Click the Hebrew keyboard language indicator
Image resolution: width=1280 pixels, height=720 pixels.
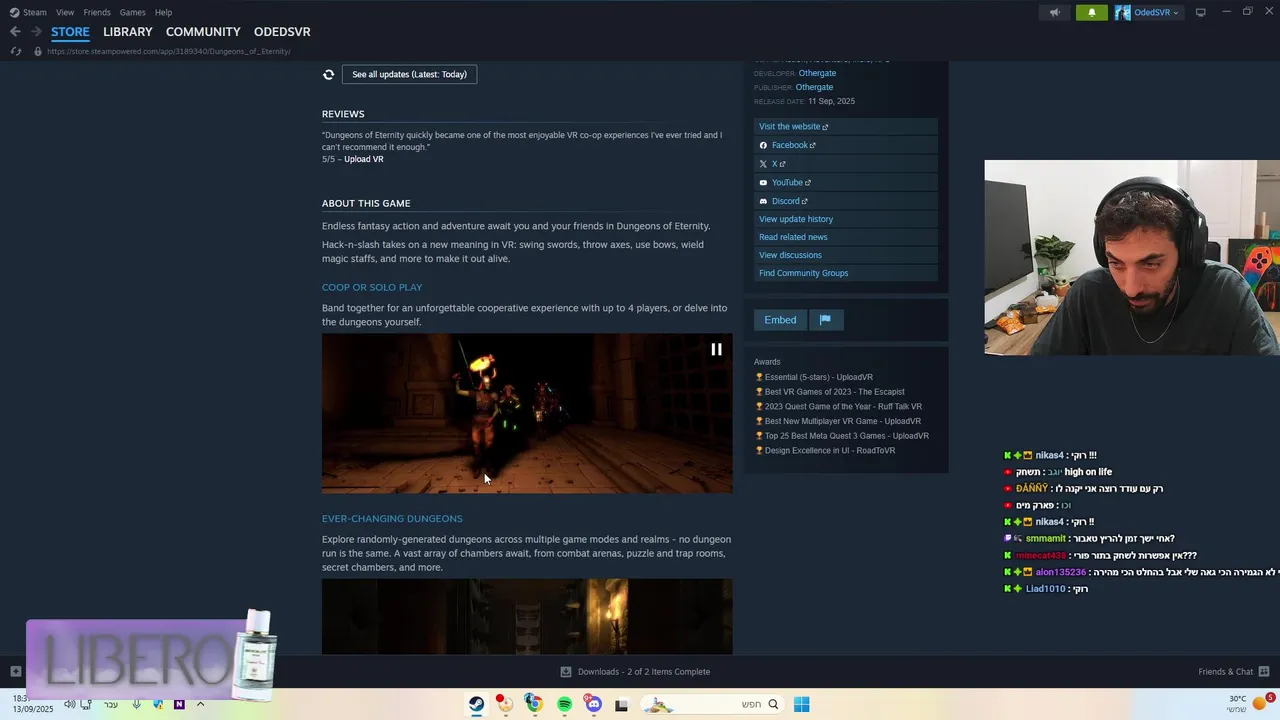pos(110,704)
